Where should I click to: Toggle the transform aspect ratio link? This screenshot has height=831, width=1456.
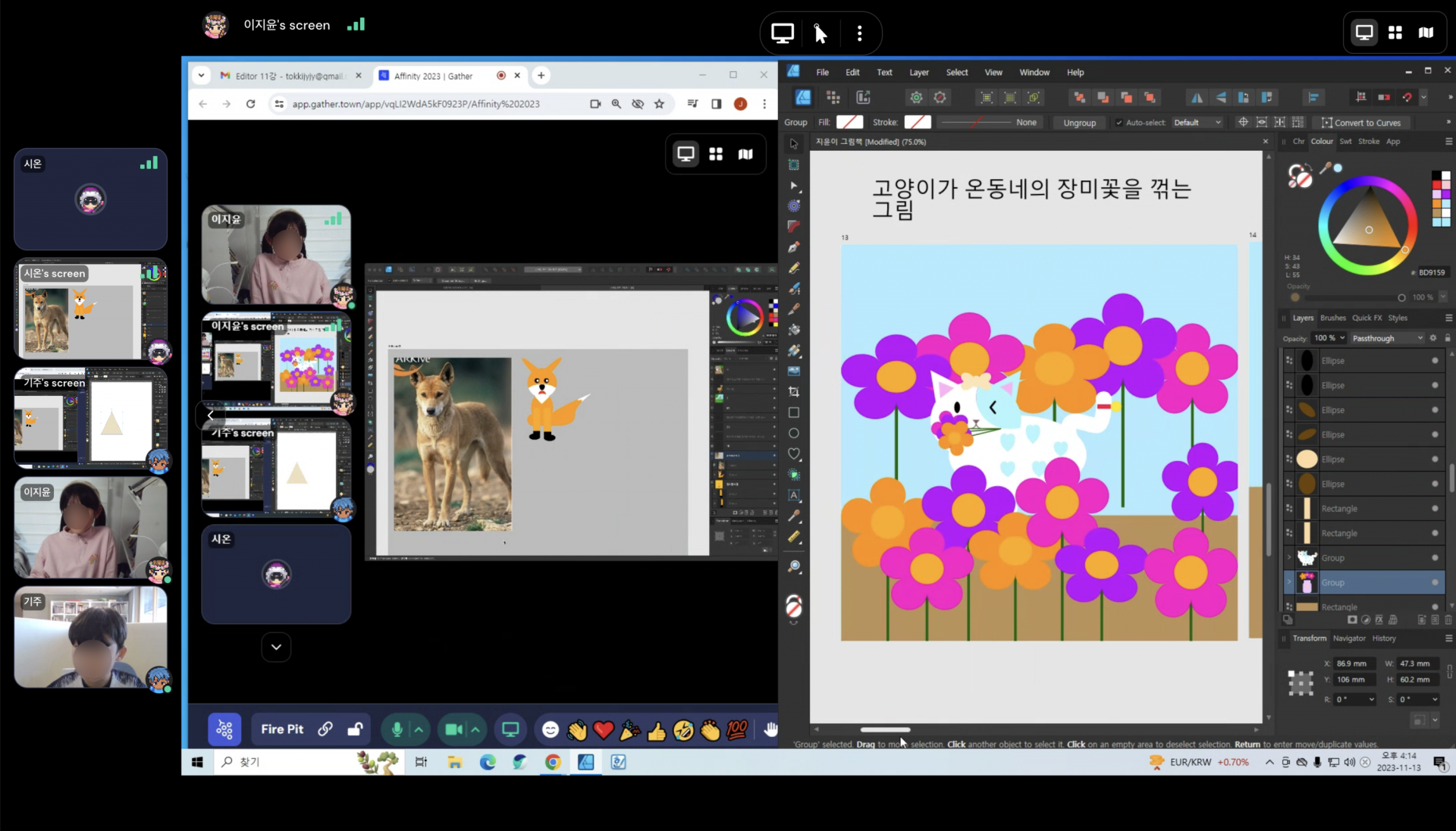[1449, 672]
